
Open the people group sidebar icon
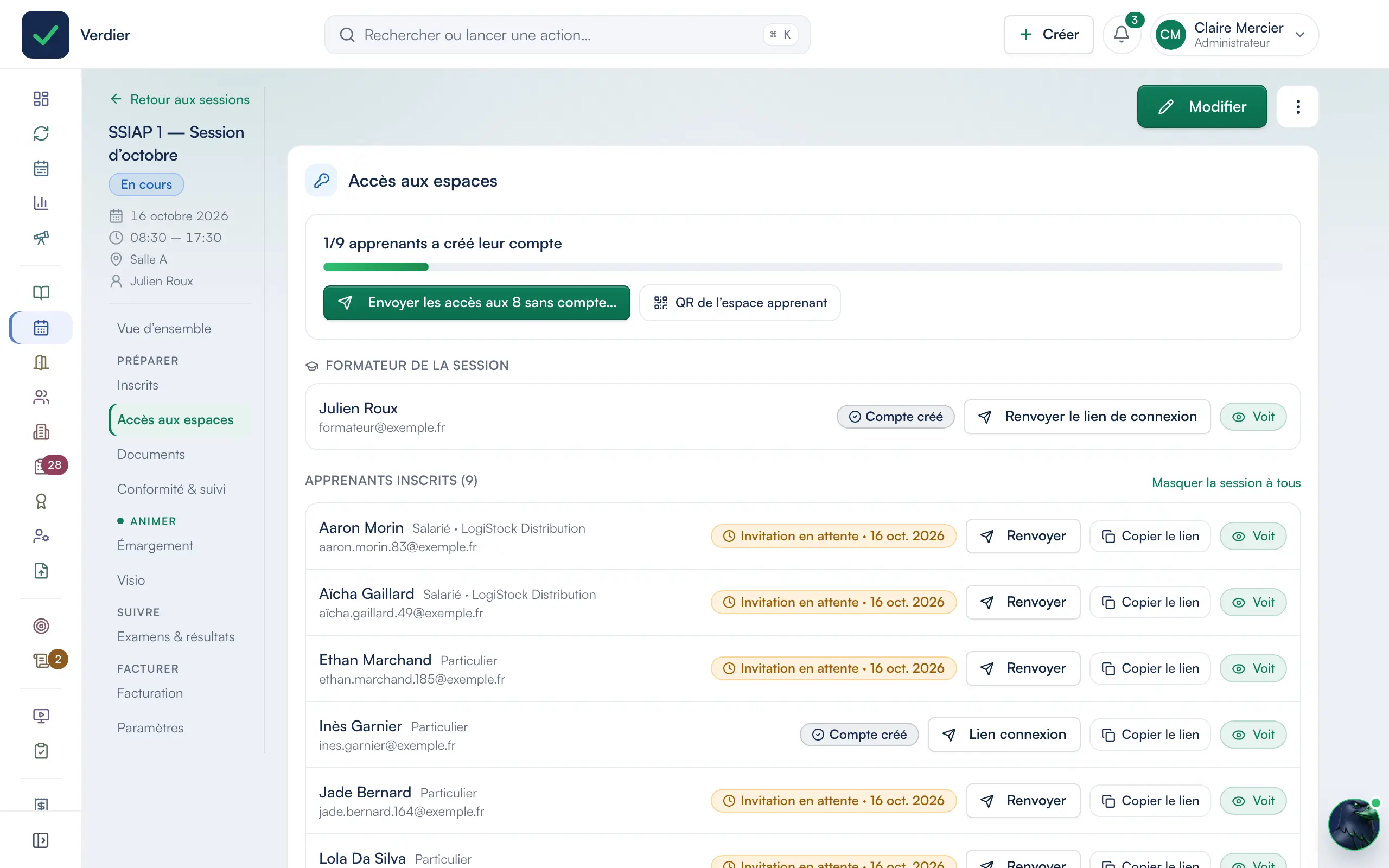tap(41, 397)
